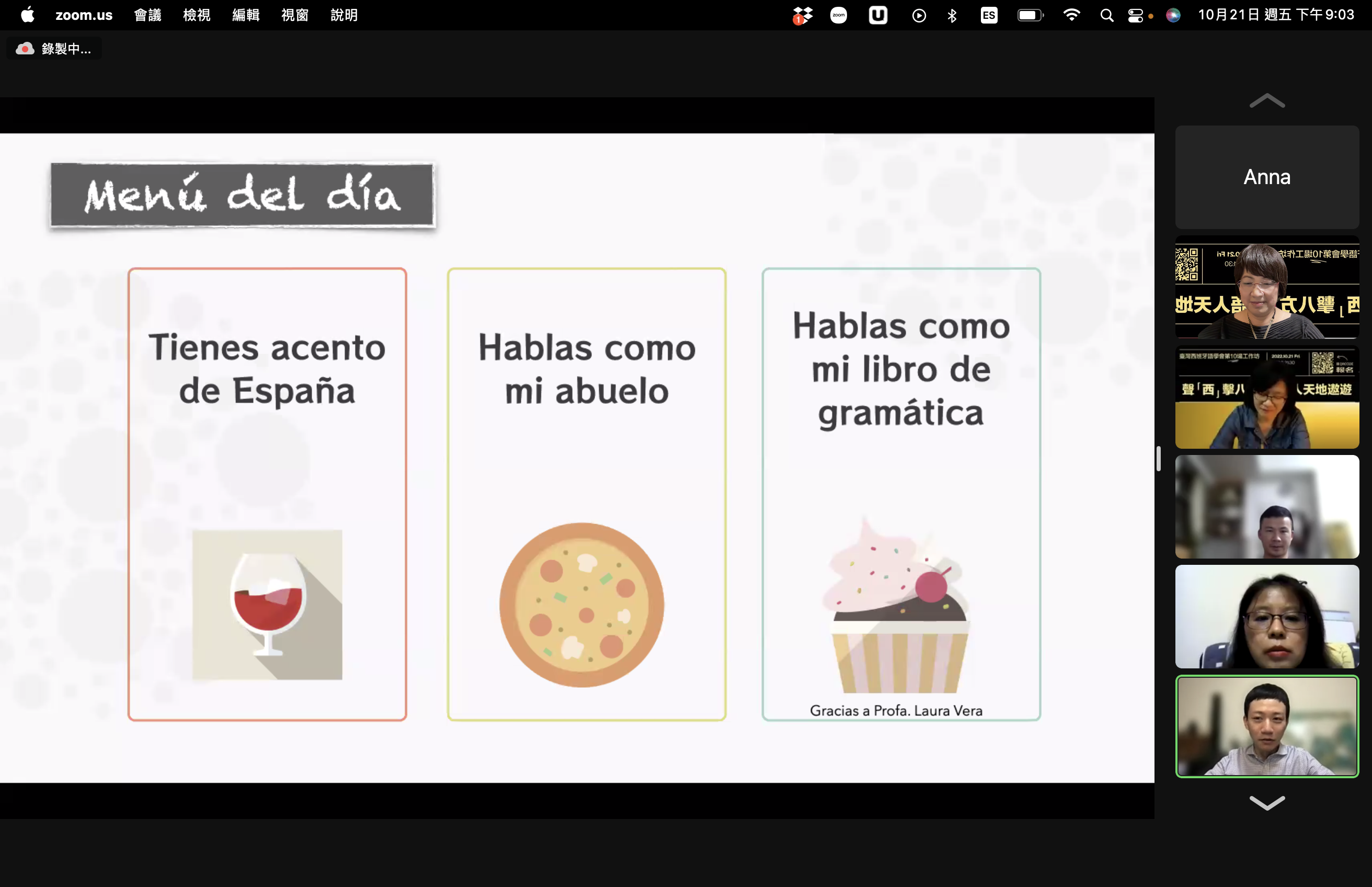This screenshot has height=887, width=1372.
Task: Open the 編輯 menu
Action: pos(246,15)
